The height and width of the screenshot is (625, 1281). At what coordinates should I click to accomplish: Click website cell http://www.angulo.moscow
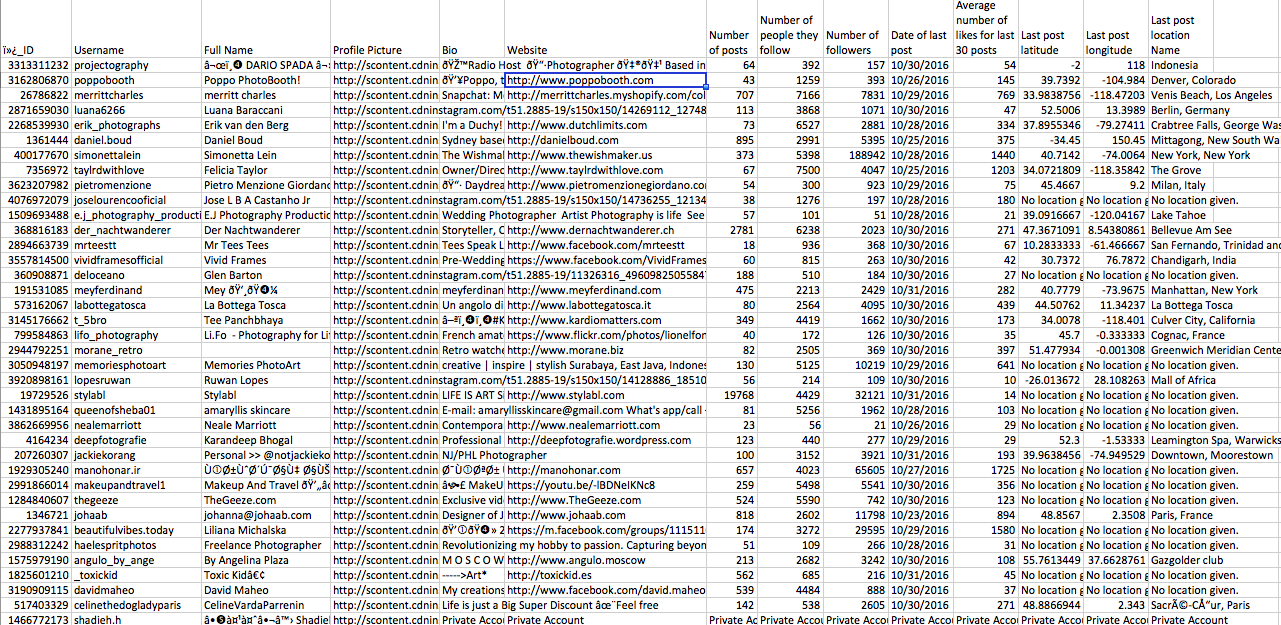[x=605, y=560]
